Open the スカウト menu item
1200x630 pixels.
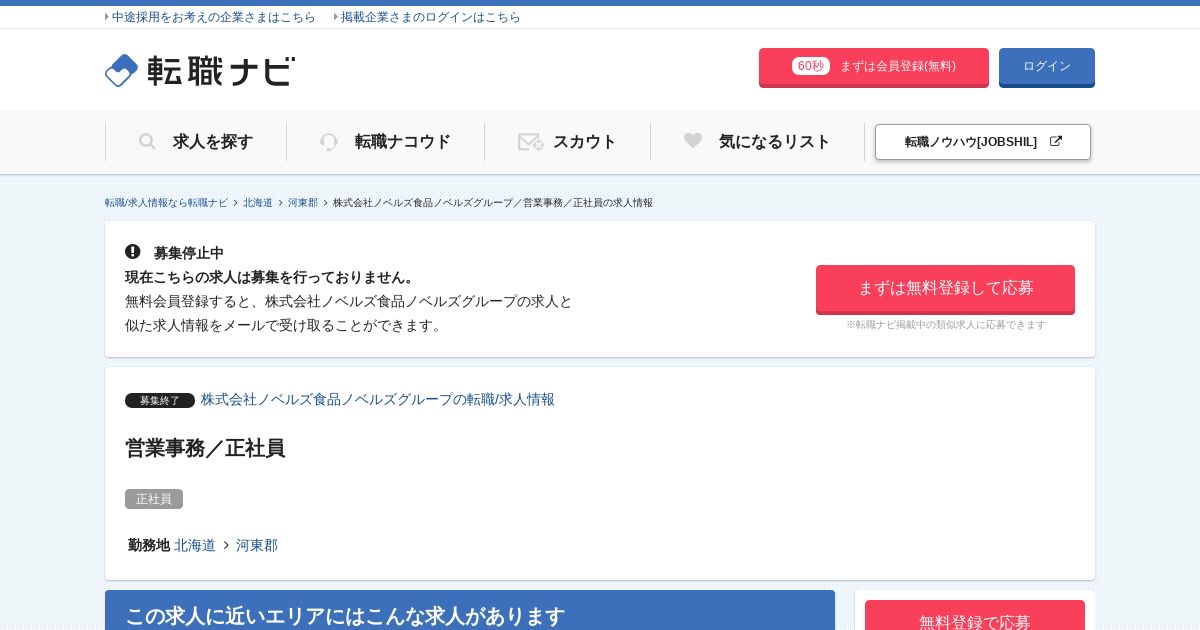[x=567, y=142]
